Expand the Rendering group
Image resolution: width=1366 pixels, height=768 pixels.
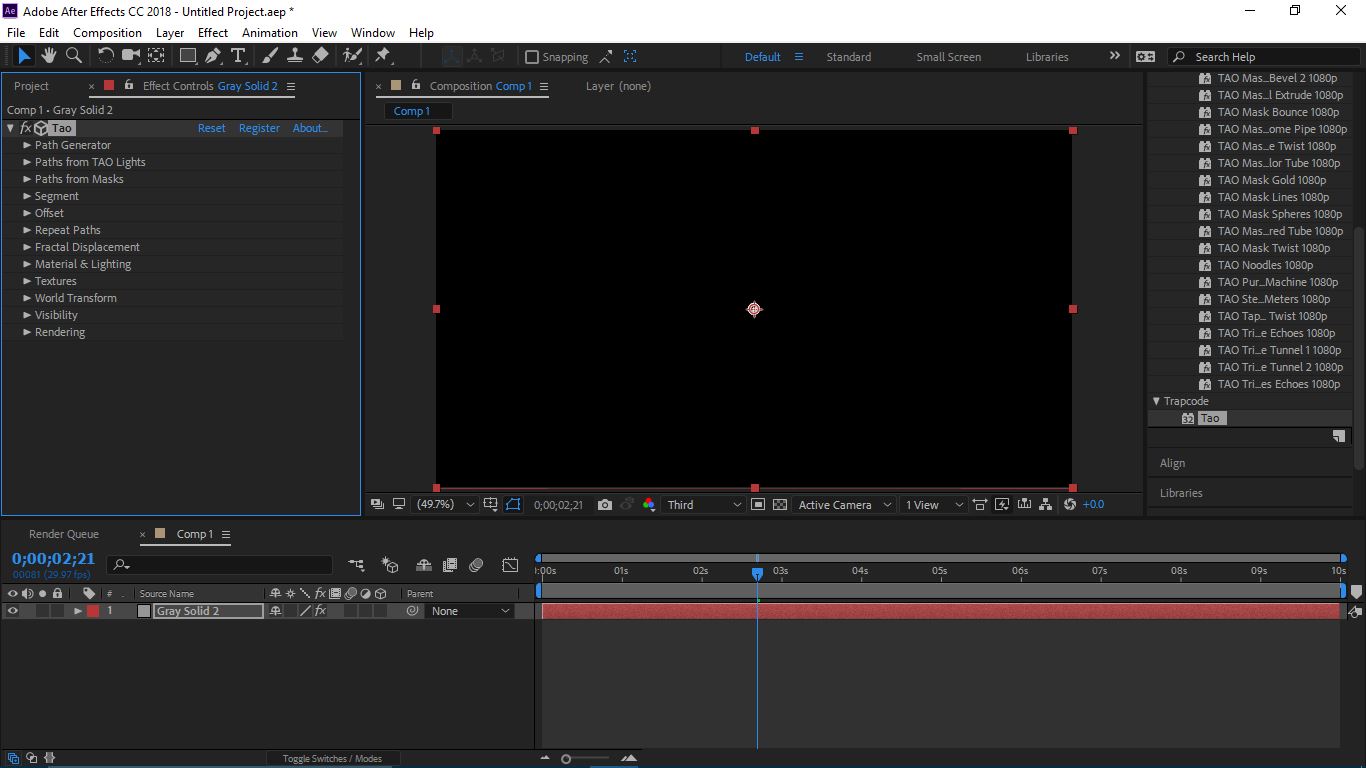pos(28,332)
